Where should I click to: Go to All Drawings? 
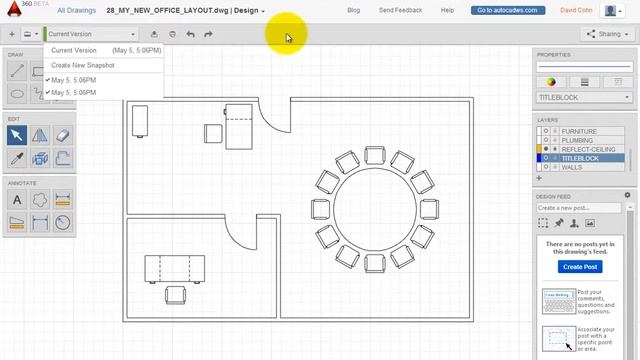[x=77, y=11]
